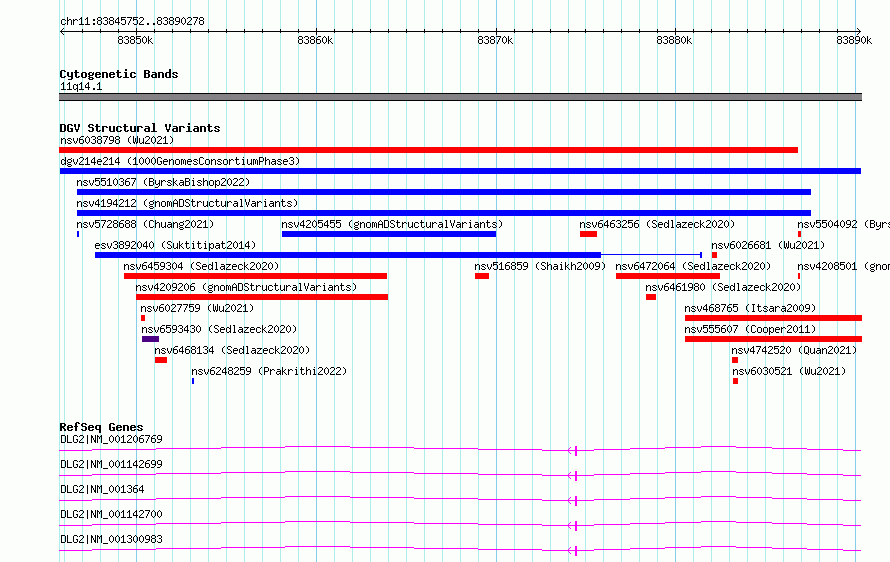This screenshot has width=890, height=562.
Task: Click DLG2|NM_001364 transcript label
Action: [x=102, y=489]
